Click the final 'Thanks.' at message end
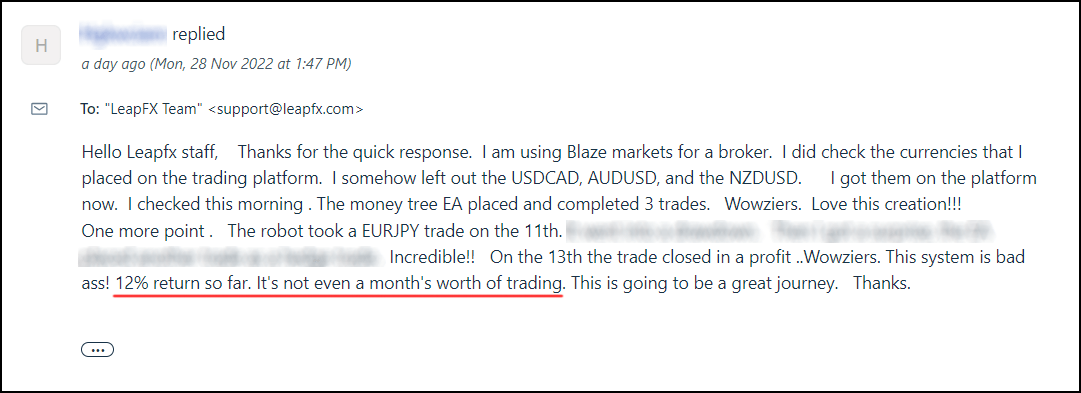This screenshot has height=393, width=1081. tap(882, 283)
